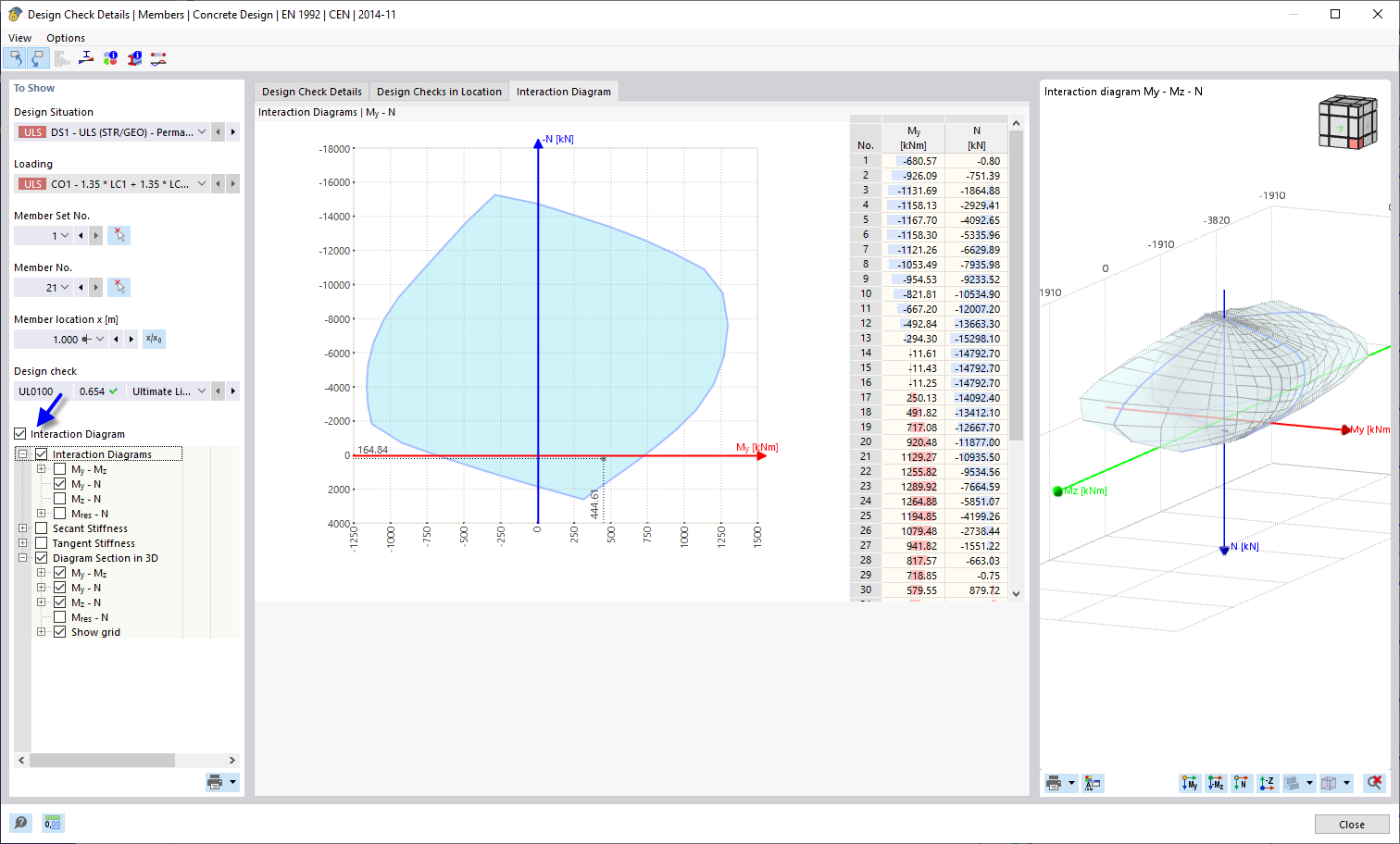Select the N axis view icon
1400x844 pixels.
tap(1242, 782)
